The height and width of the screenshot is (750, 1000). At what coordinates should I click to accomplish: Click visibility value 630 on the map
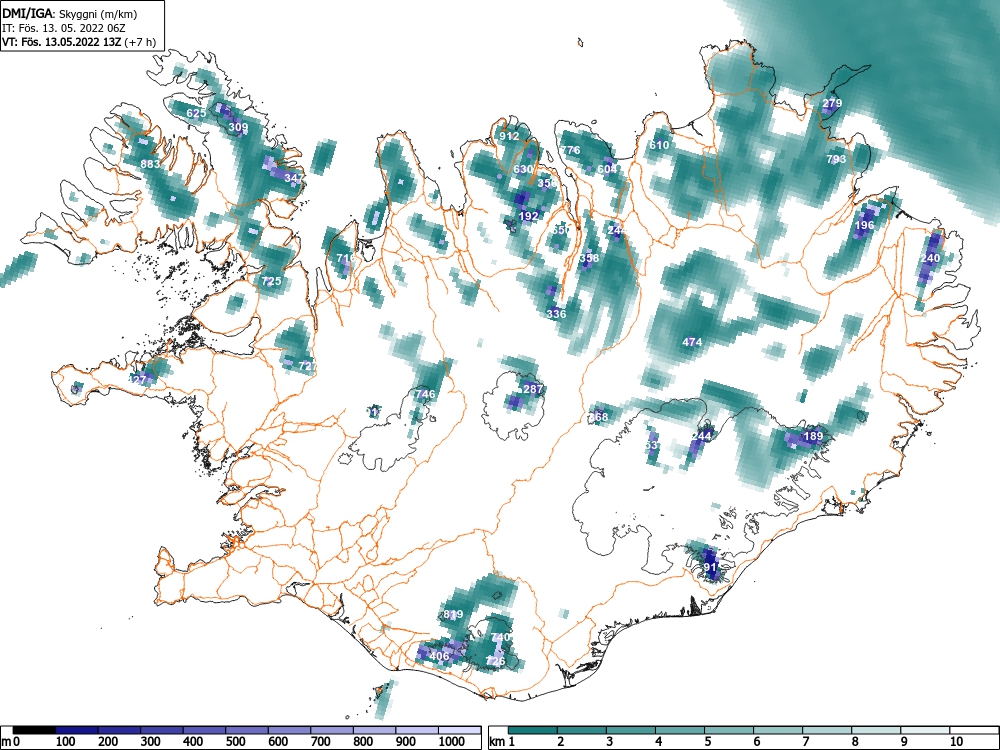523,169
